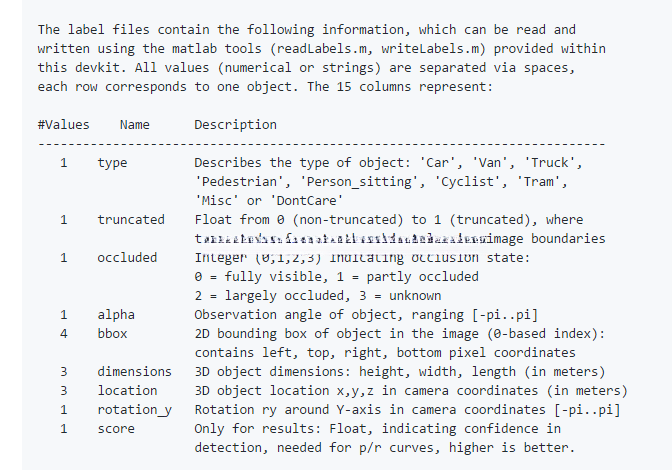Screen dimensions: 672x470
Task: Click the number 4 beside bbox
Action: pyautogui.click(x=63, y=333)
